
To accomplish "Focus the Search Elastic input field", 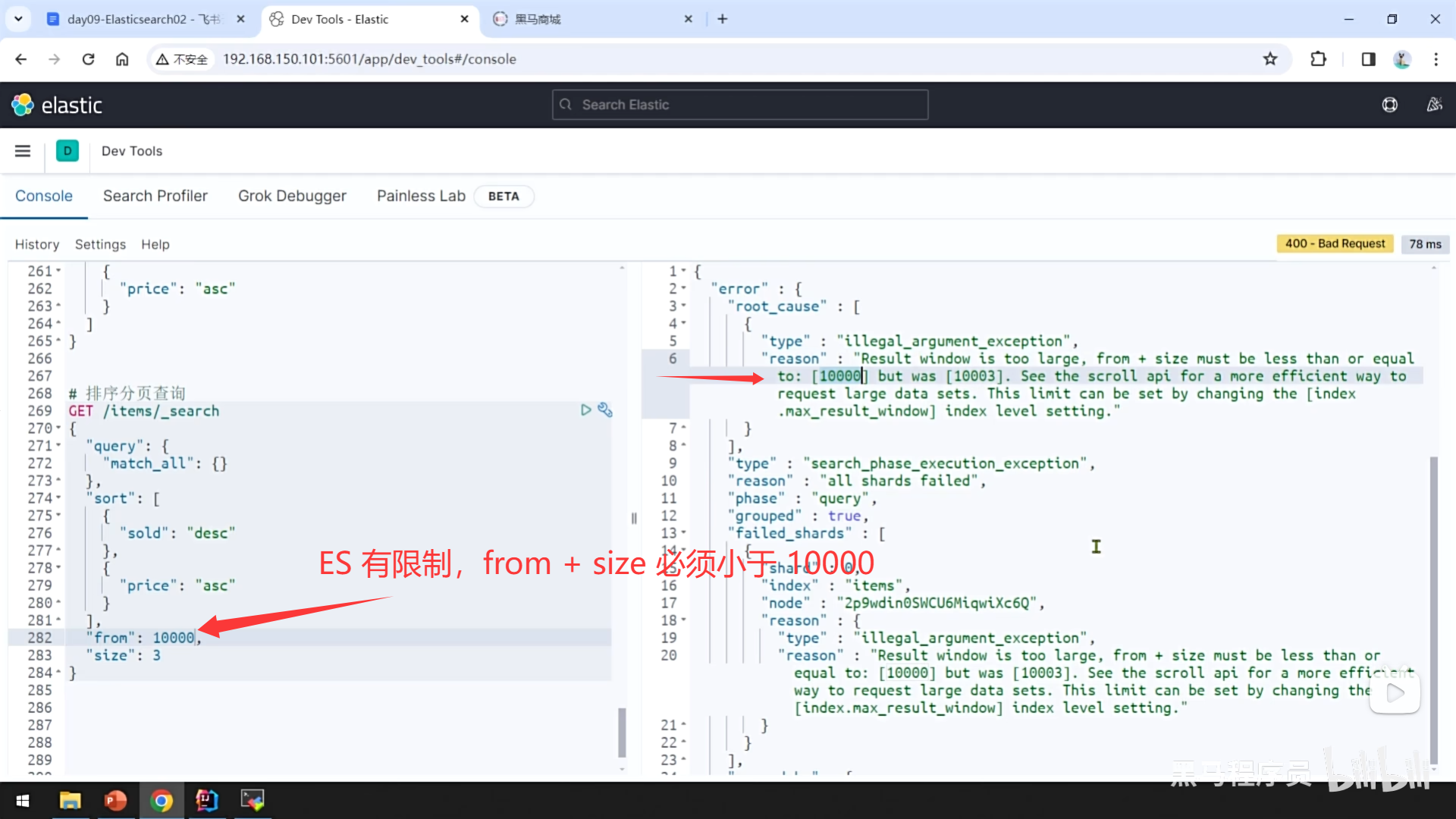I will (x=740, y=105).
